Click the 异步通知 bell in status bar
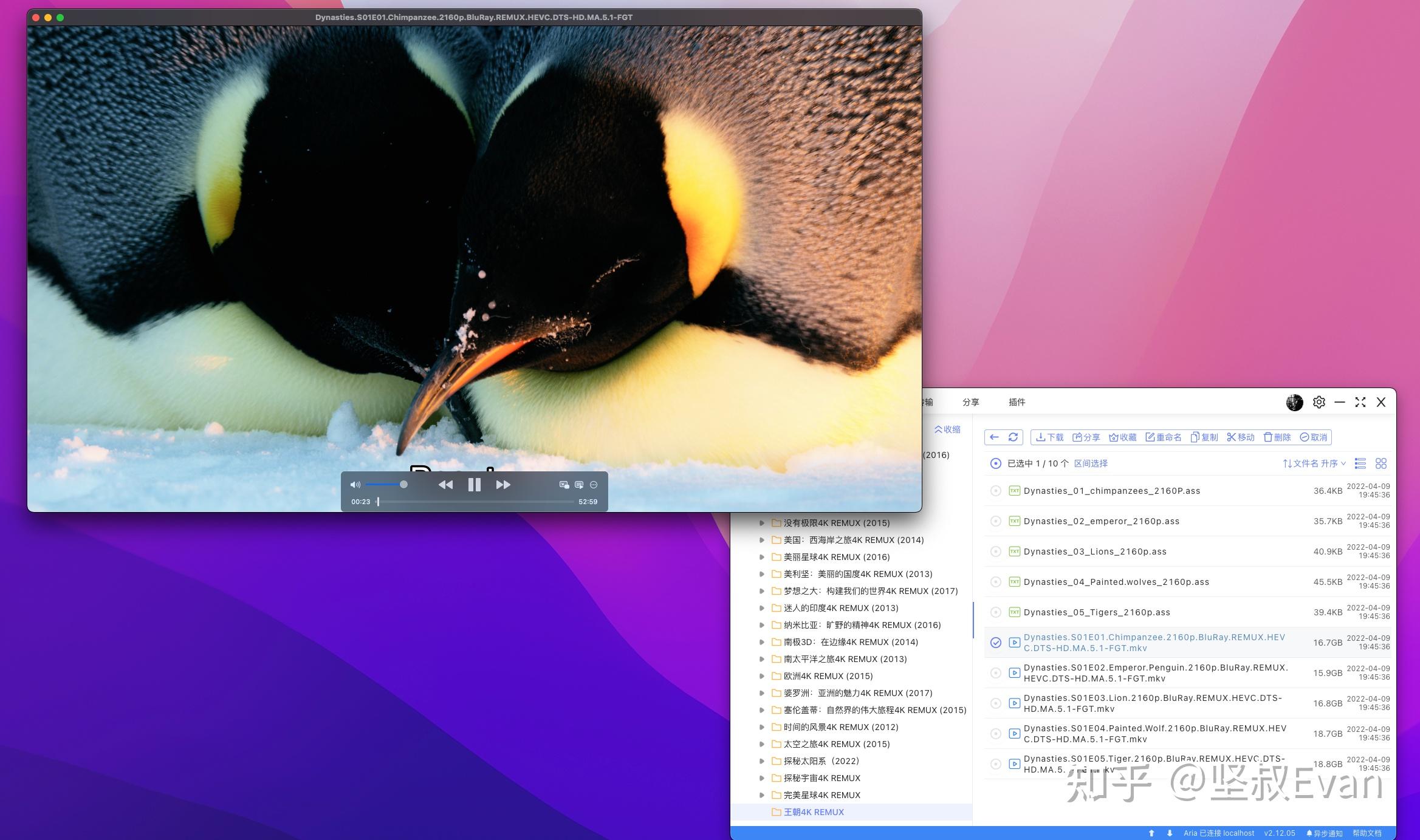 [1325, 833]
